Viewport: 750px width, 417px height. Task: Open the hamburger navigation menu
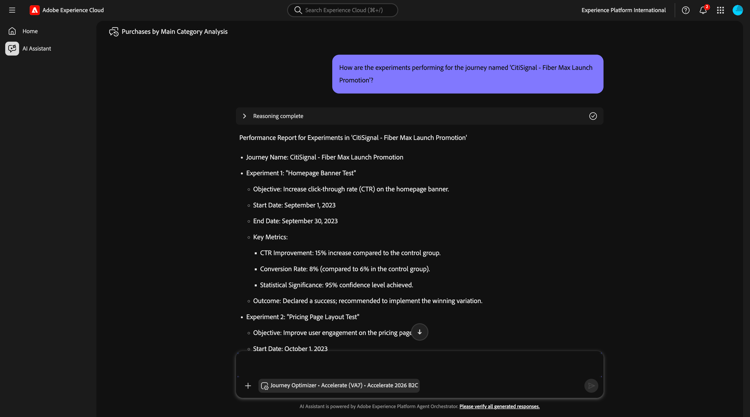[12, 10]
